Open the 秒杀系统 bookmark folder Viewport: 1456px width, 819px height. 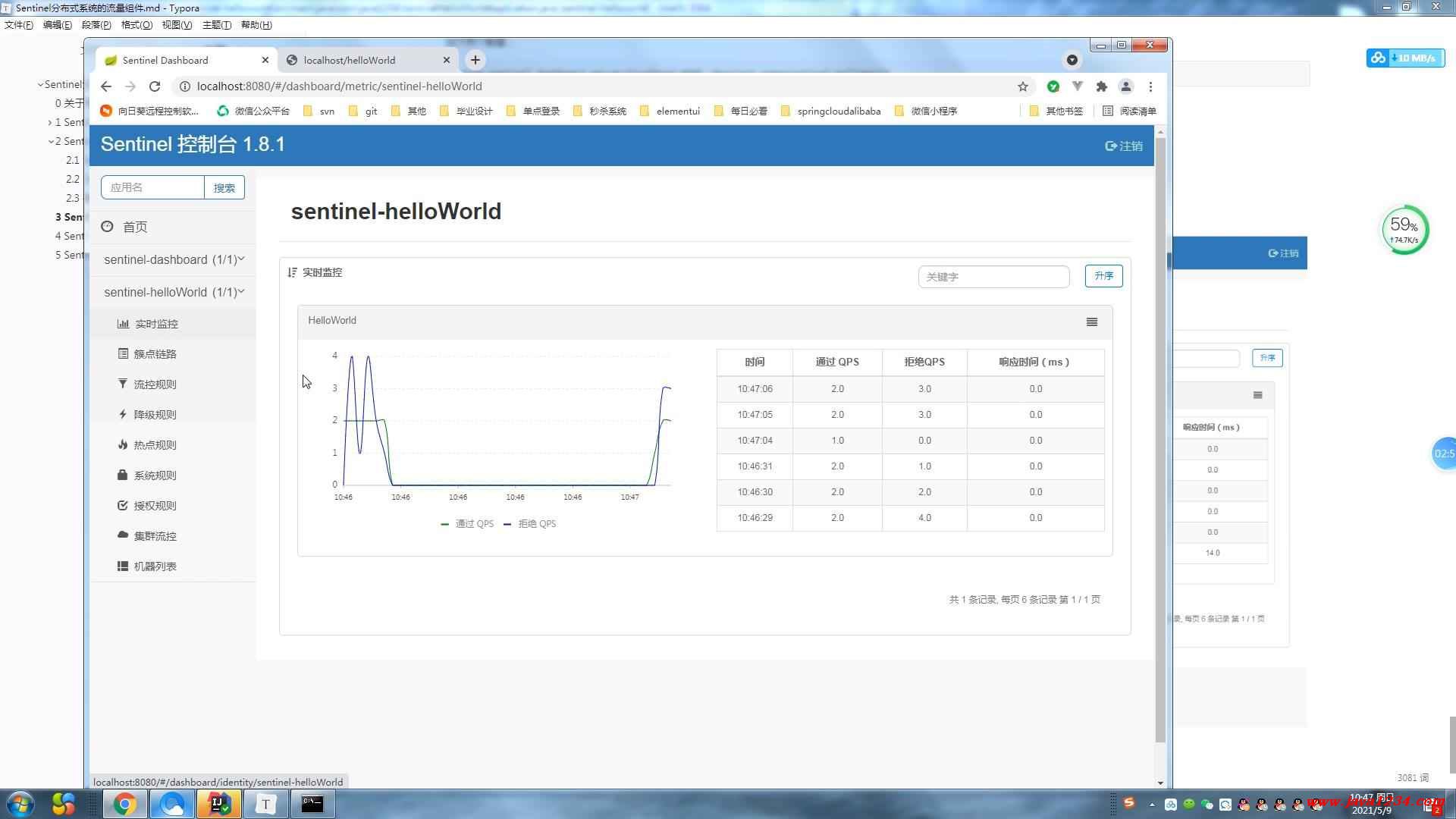point(599,111)
